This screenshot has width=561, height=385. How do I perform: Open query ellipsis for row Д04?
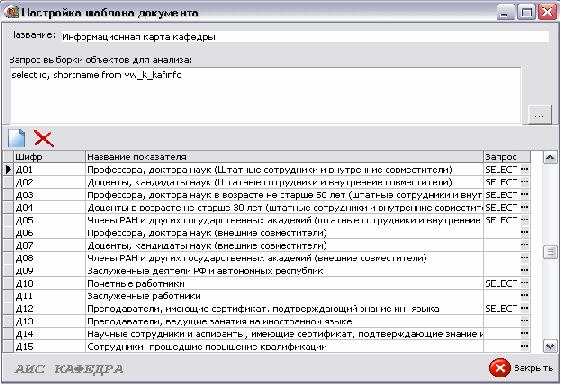coord(525,208)
